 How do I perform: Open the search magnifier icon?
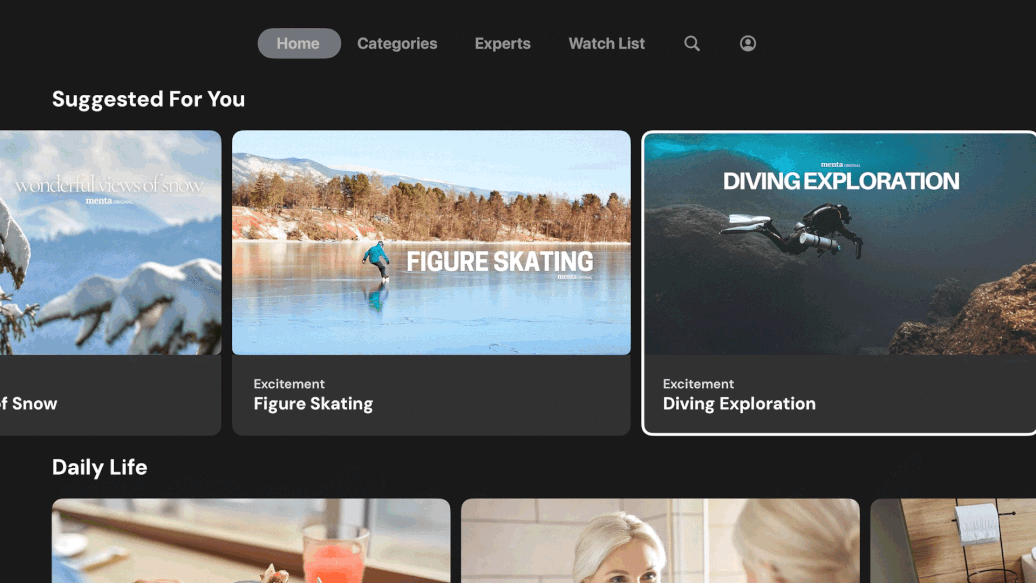(x=692, y=44)
